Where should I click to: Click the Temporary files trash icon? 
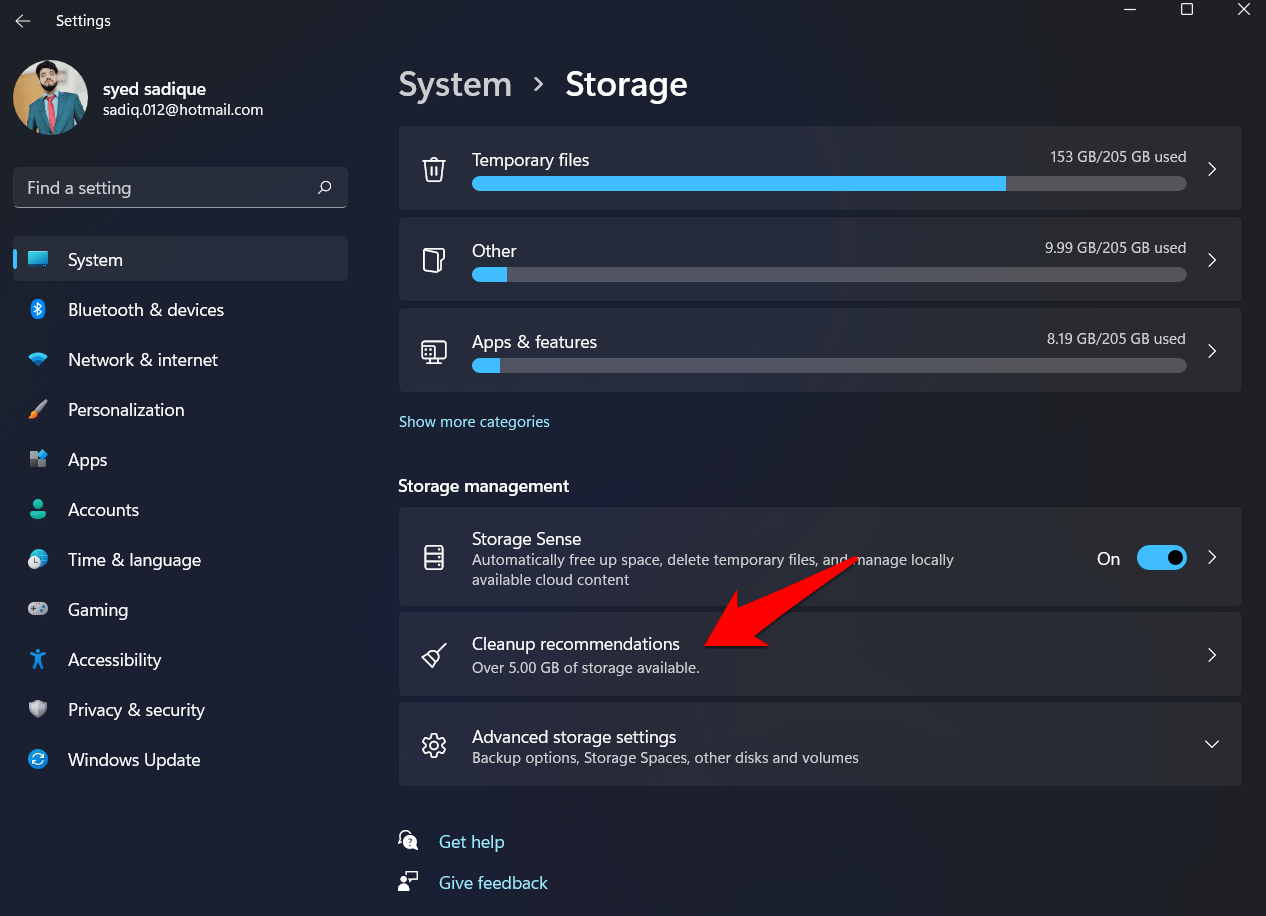(x=434, y=169)
